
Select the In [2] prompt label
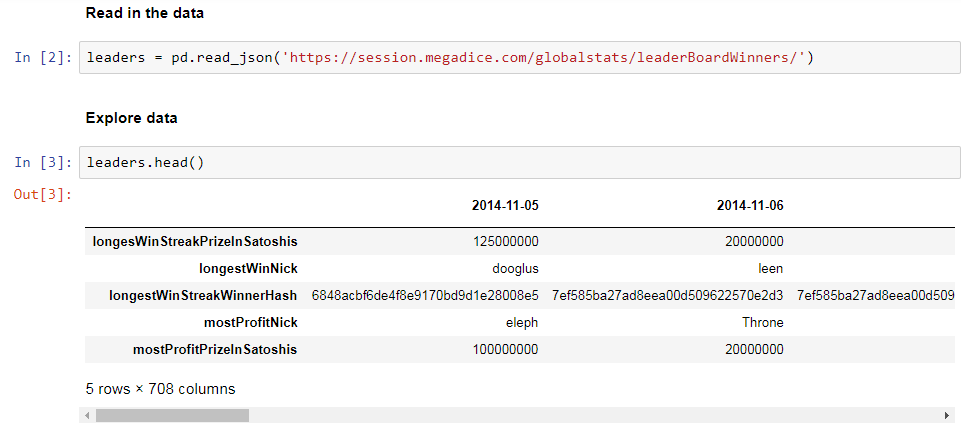click(44, 58)
